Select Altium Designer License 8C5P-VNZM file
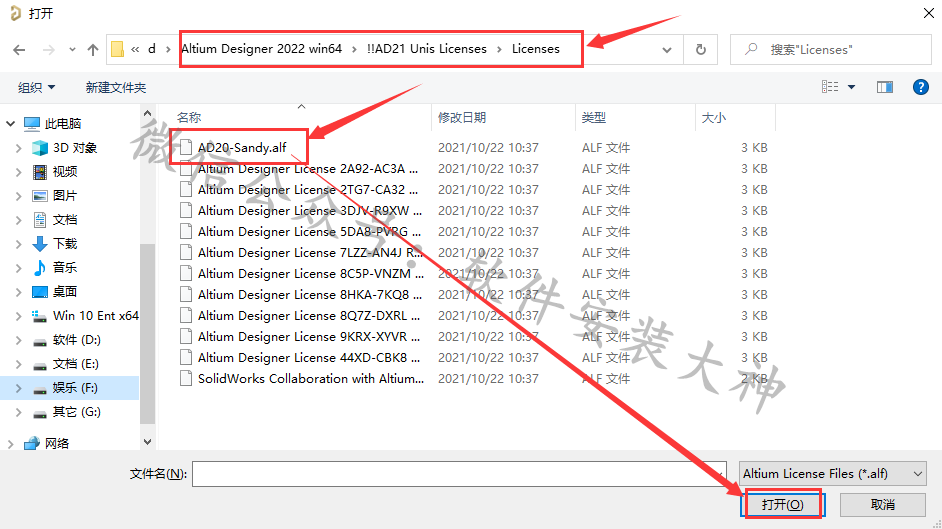The height and width of the screenshot is (529, 942). click(311, 274)
